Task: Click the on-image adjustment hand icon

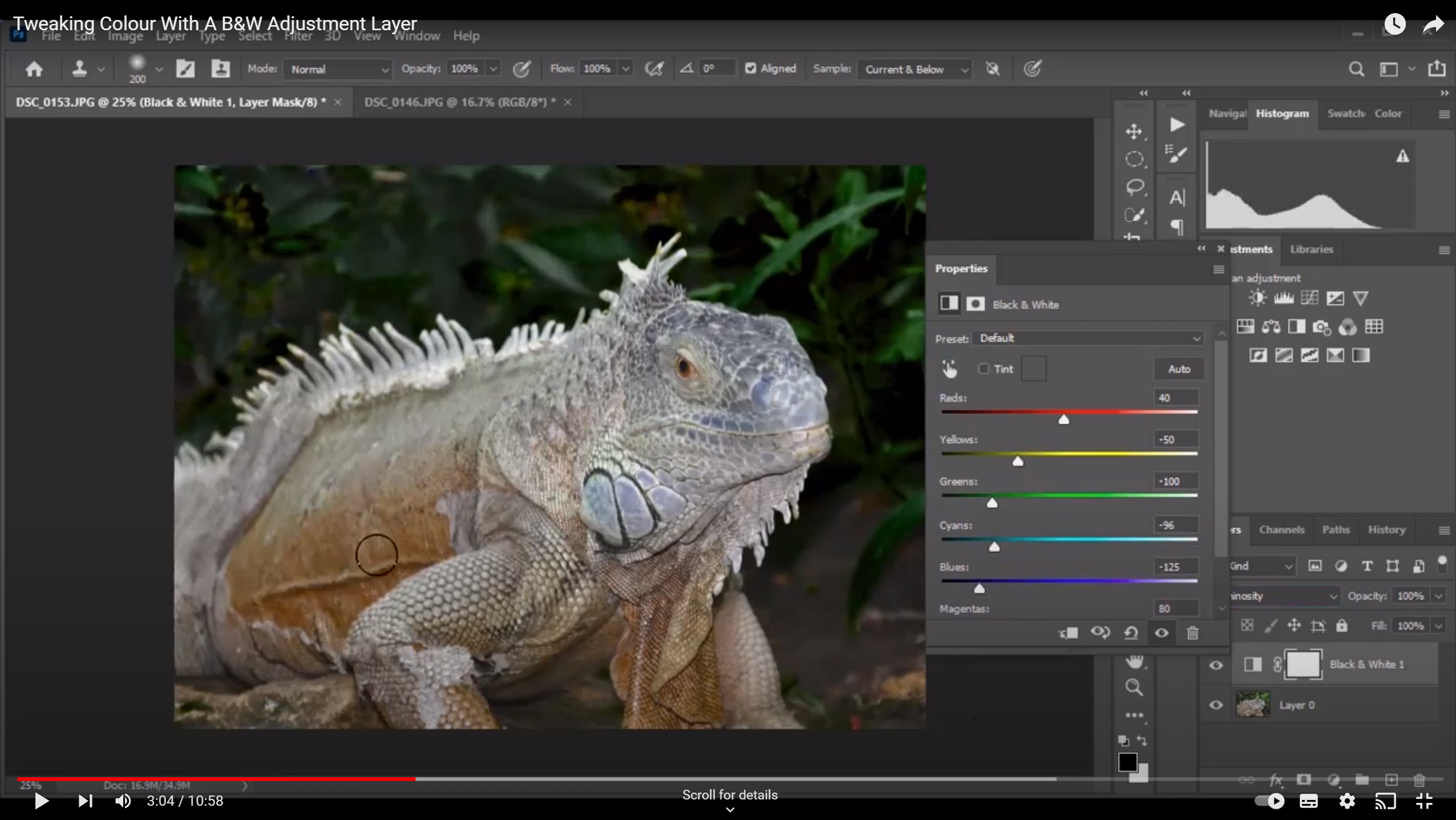Action: click(949, 369)
